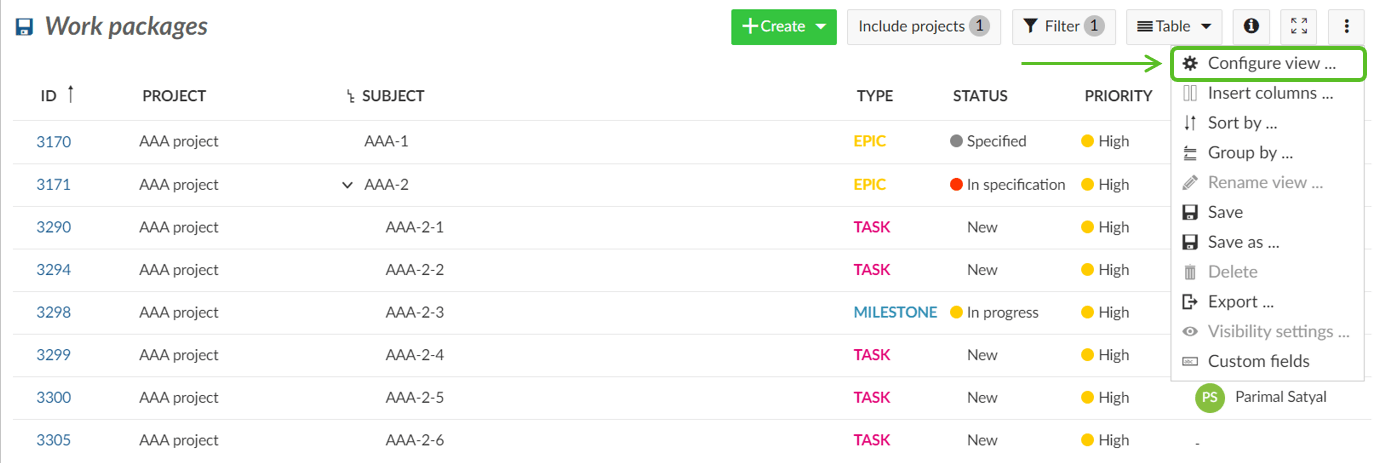1373x463 pixels.
Task: Choose Group by in the menu
Action: 1250,153
